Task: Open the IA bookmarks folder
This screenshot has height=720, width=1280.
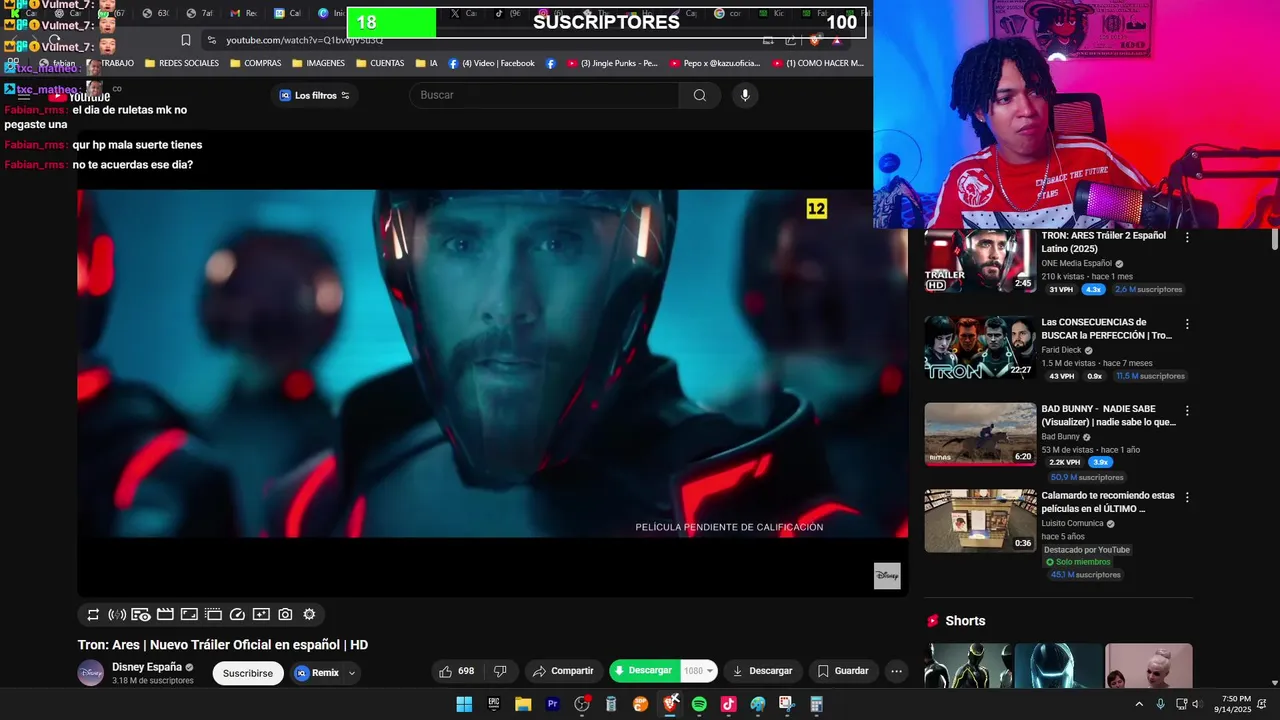Action: [x=426, y=63]
